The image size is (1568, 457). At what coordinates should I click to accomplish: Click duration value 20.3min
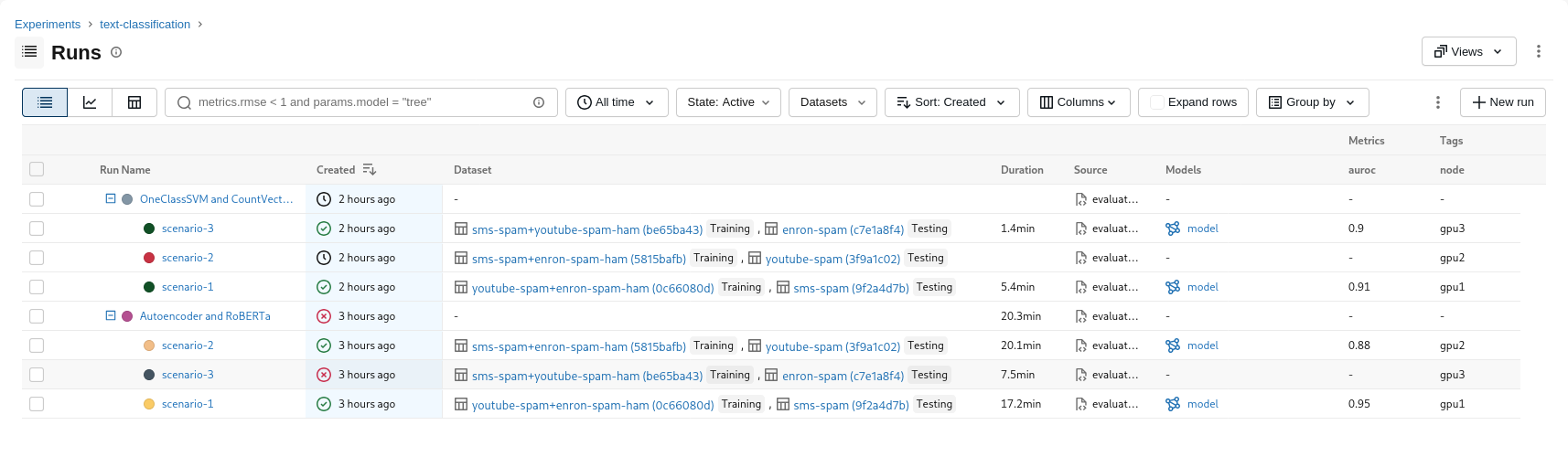[x=1021, y=316]
